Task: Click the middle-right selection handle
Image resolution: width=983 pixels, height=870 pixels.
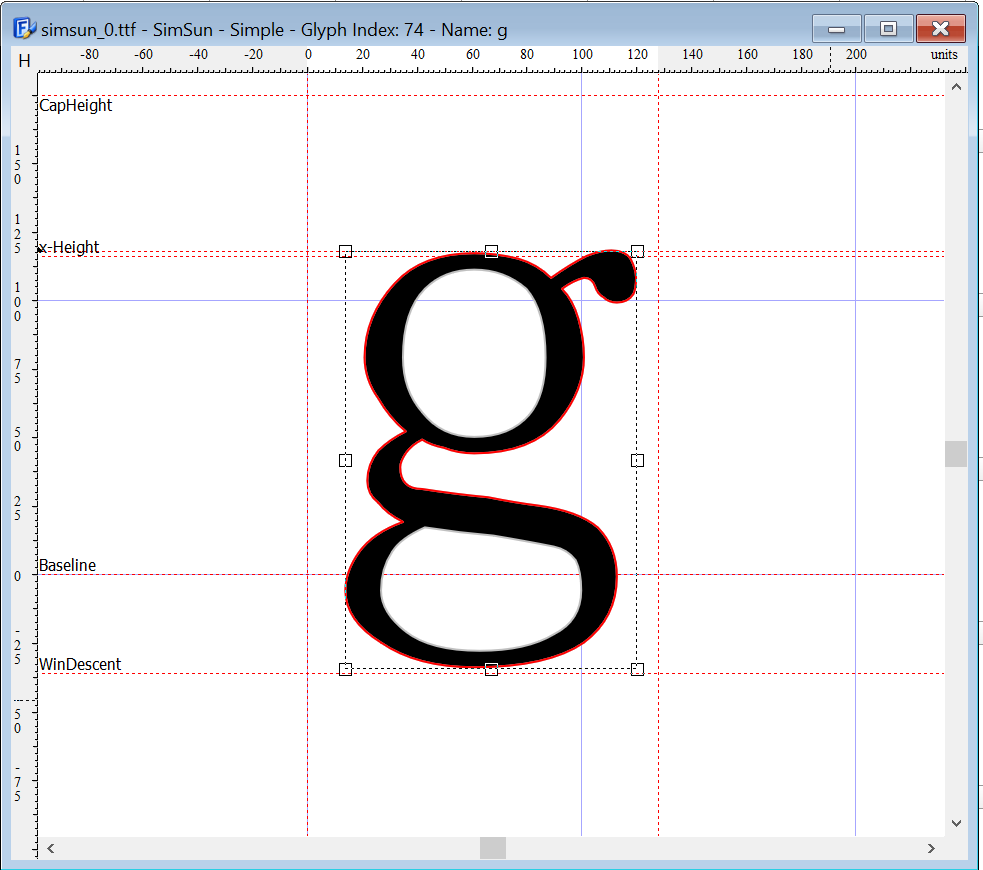Action: pos(637,460)
